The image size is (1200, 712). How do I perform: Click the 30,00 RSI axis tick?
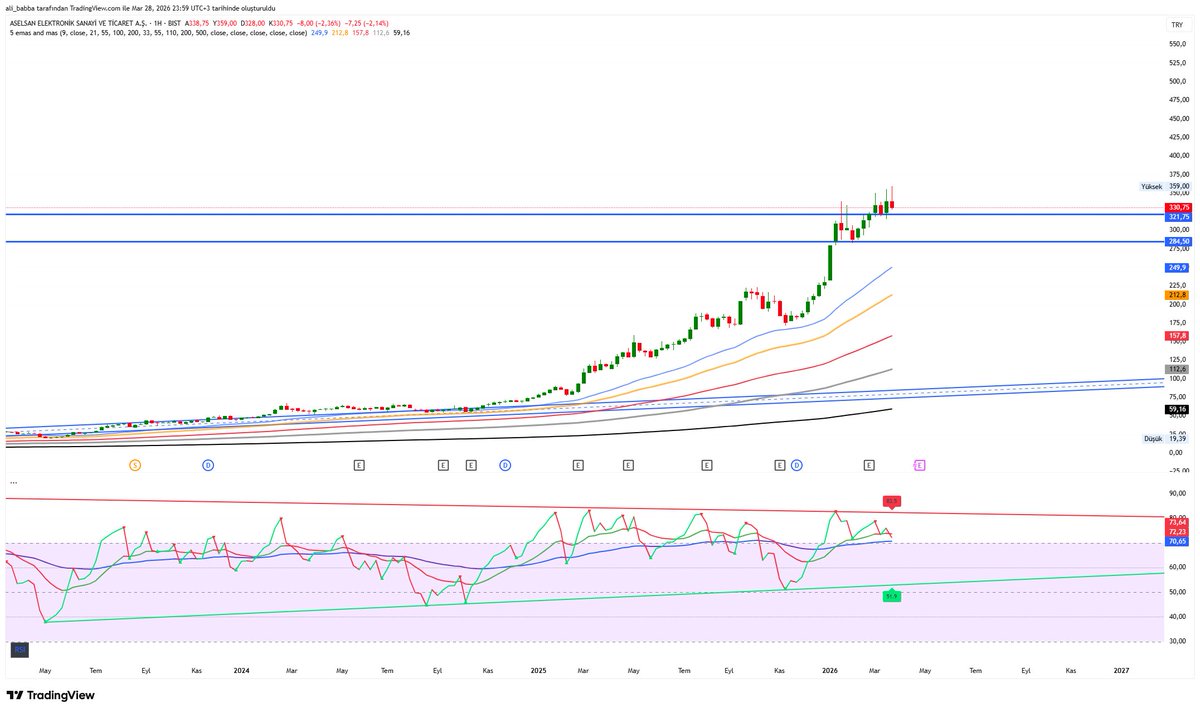1177,641
